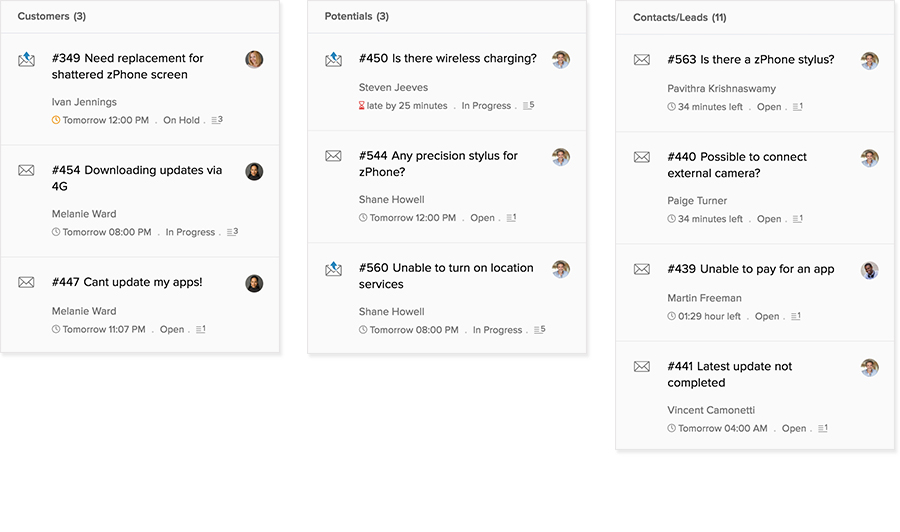Click thread count icon on ticket #560
The image size is (900, 532).
coord(540,329)
